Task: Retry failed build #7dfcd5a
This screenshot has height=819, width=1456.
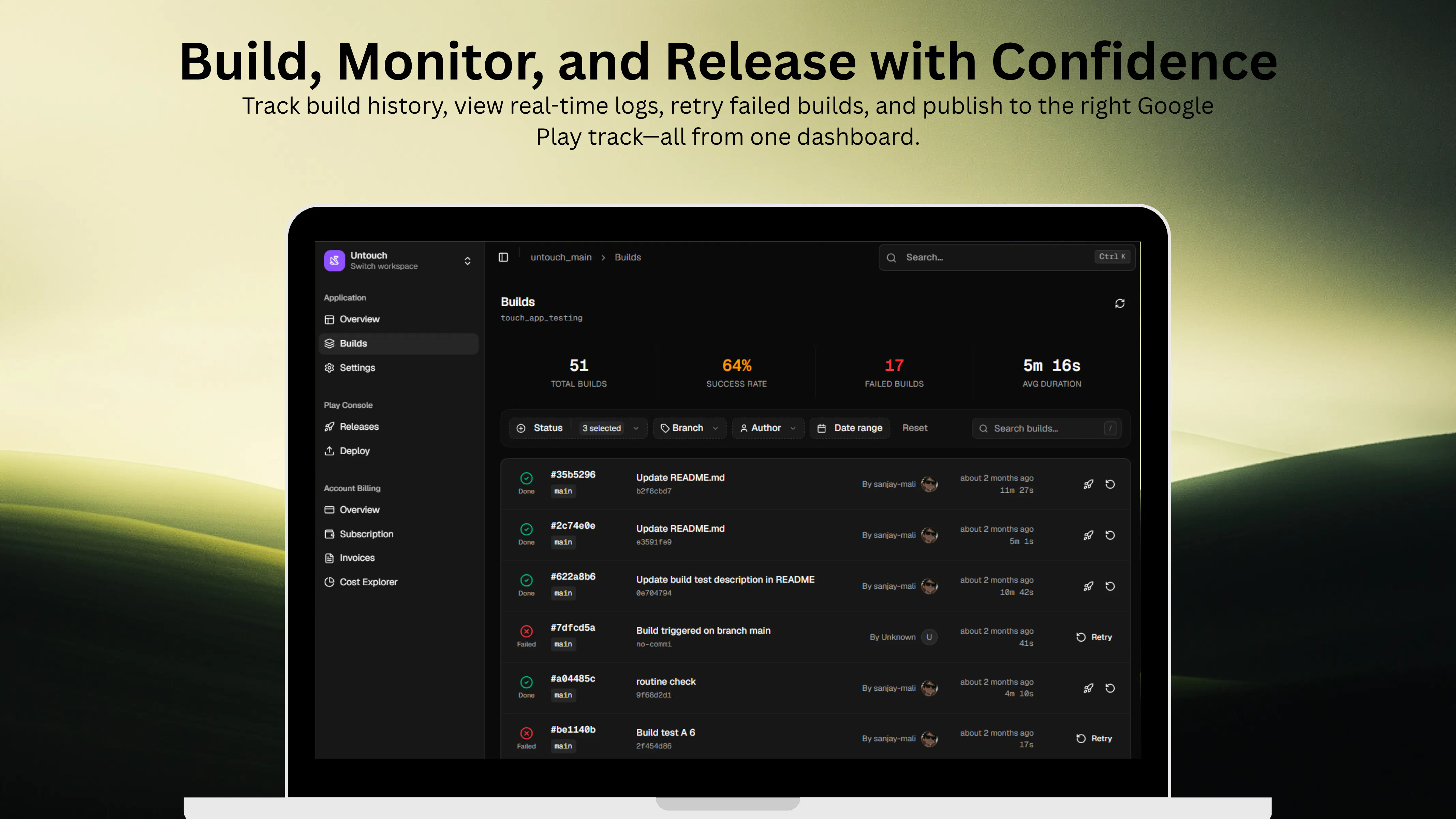Action: (1094, 637)
